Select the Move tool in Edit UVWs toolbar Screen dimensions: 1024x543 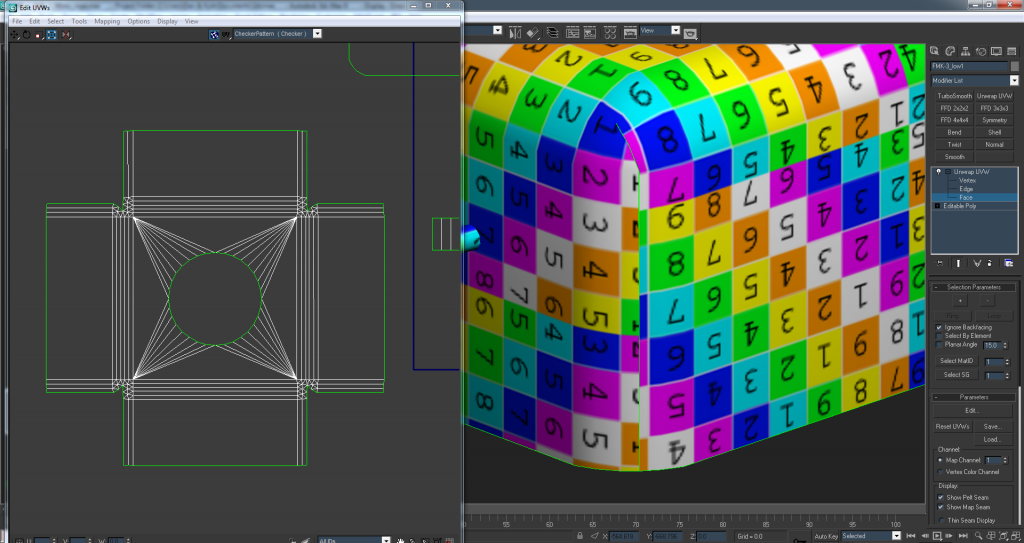tap(14, 34)
